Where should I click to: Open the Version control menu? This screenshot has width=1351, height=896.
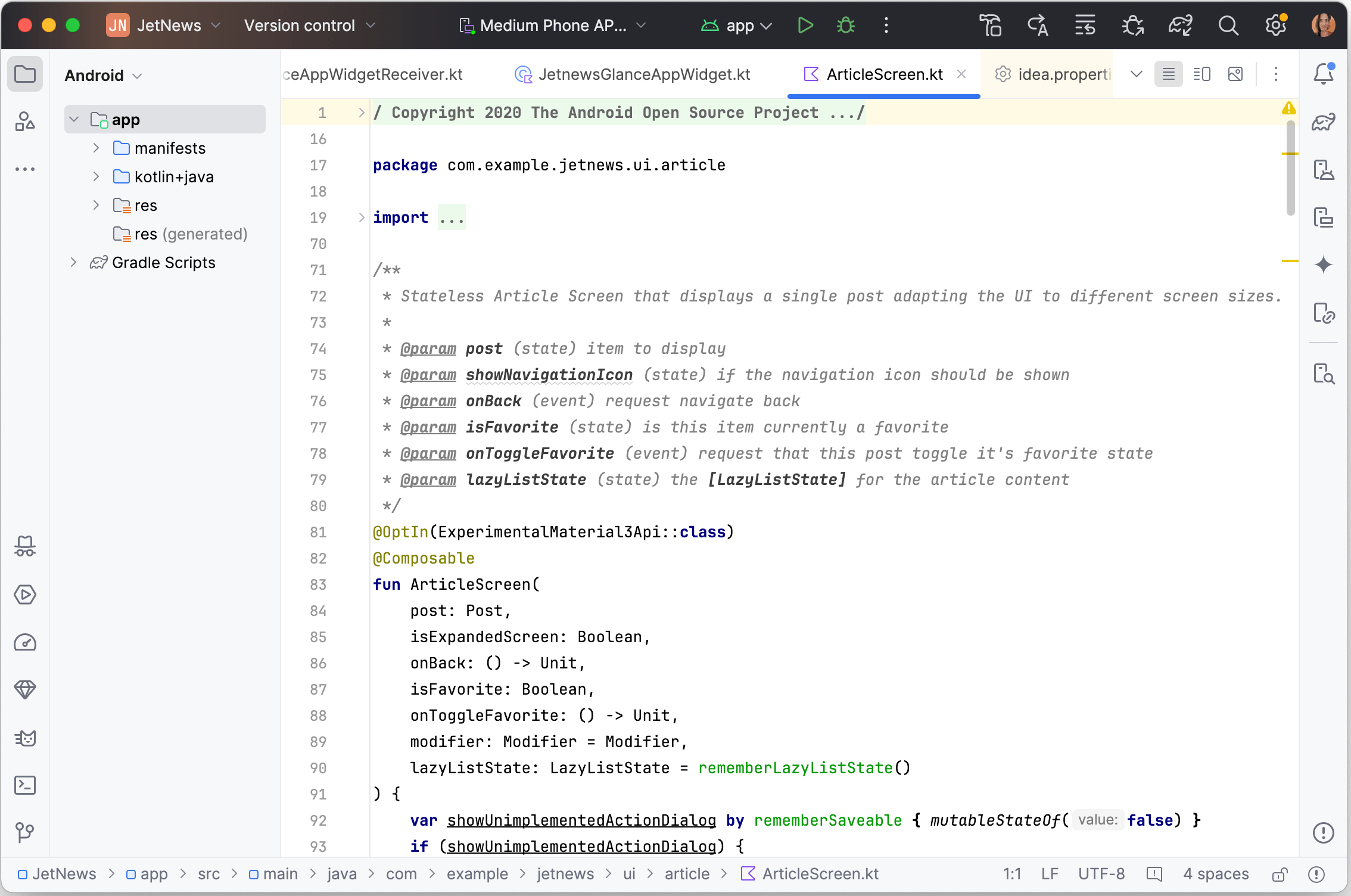[x=309, y=25]
